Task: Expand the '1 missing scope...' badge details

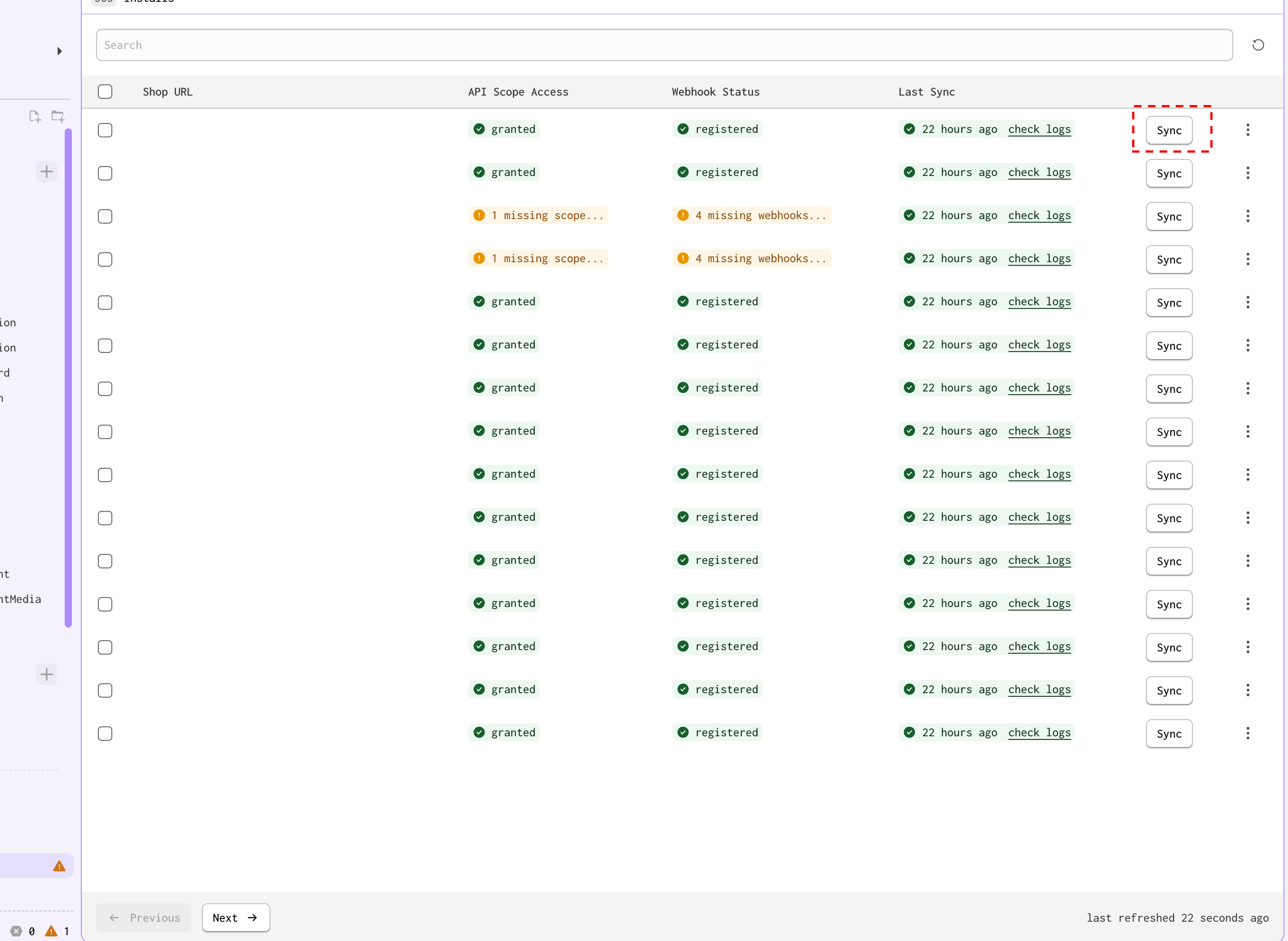Action: tap(538, 215)
